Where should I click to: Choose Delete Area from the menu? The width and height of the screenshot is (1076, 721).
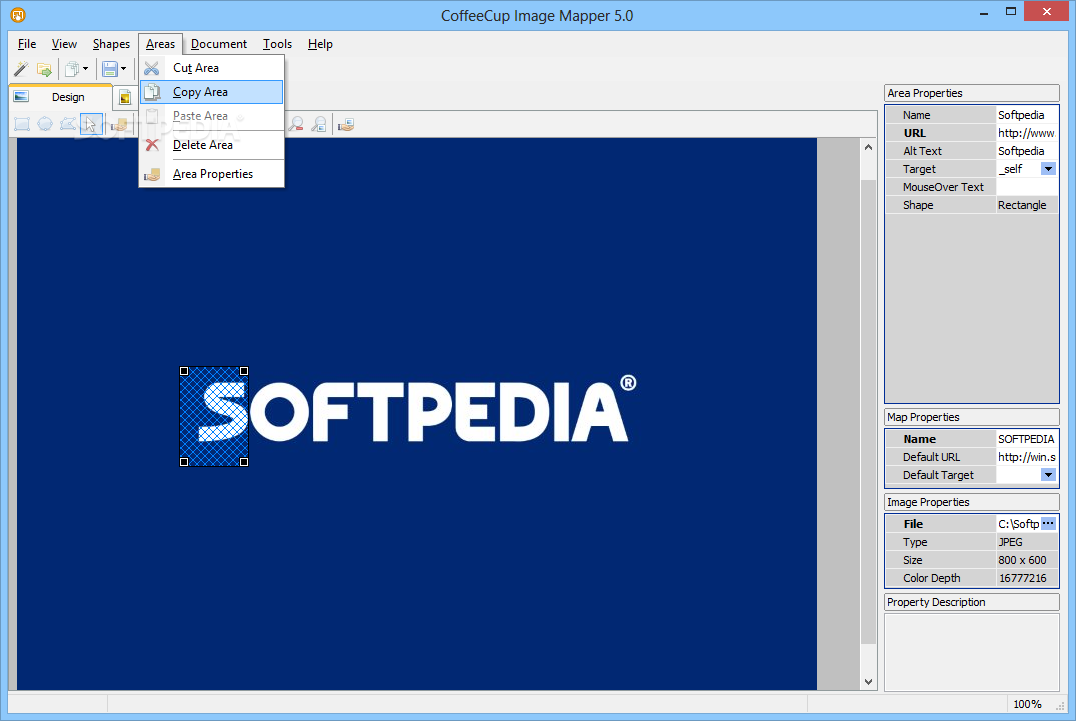211,145
